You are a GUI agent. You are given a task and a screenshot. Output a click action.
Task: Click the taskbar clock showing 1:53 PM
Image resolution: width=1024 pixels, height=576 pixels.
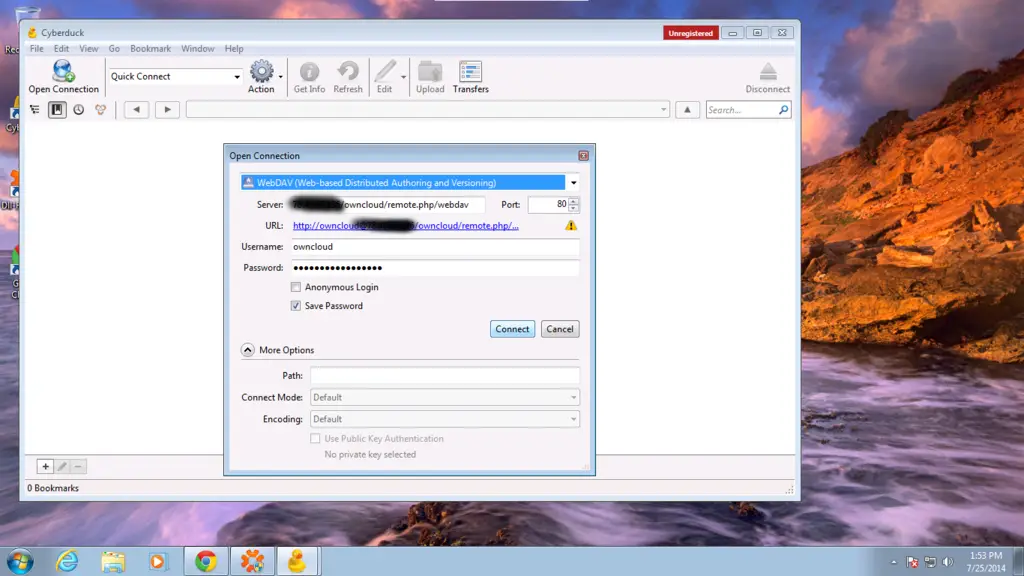pos(986,562)
